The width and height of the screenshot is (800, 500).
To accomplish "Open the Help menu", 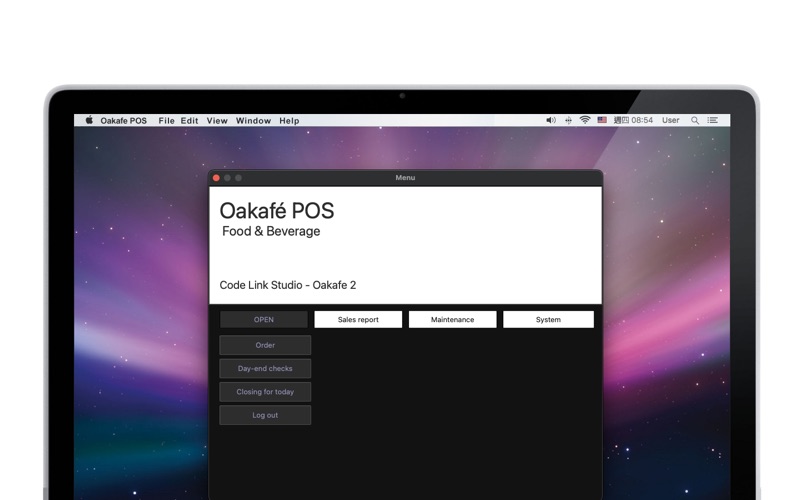I will click(x=289, y=120).
